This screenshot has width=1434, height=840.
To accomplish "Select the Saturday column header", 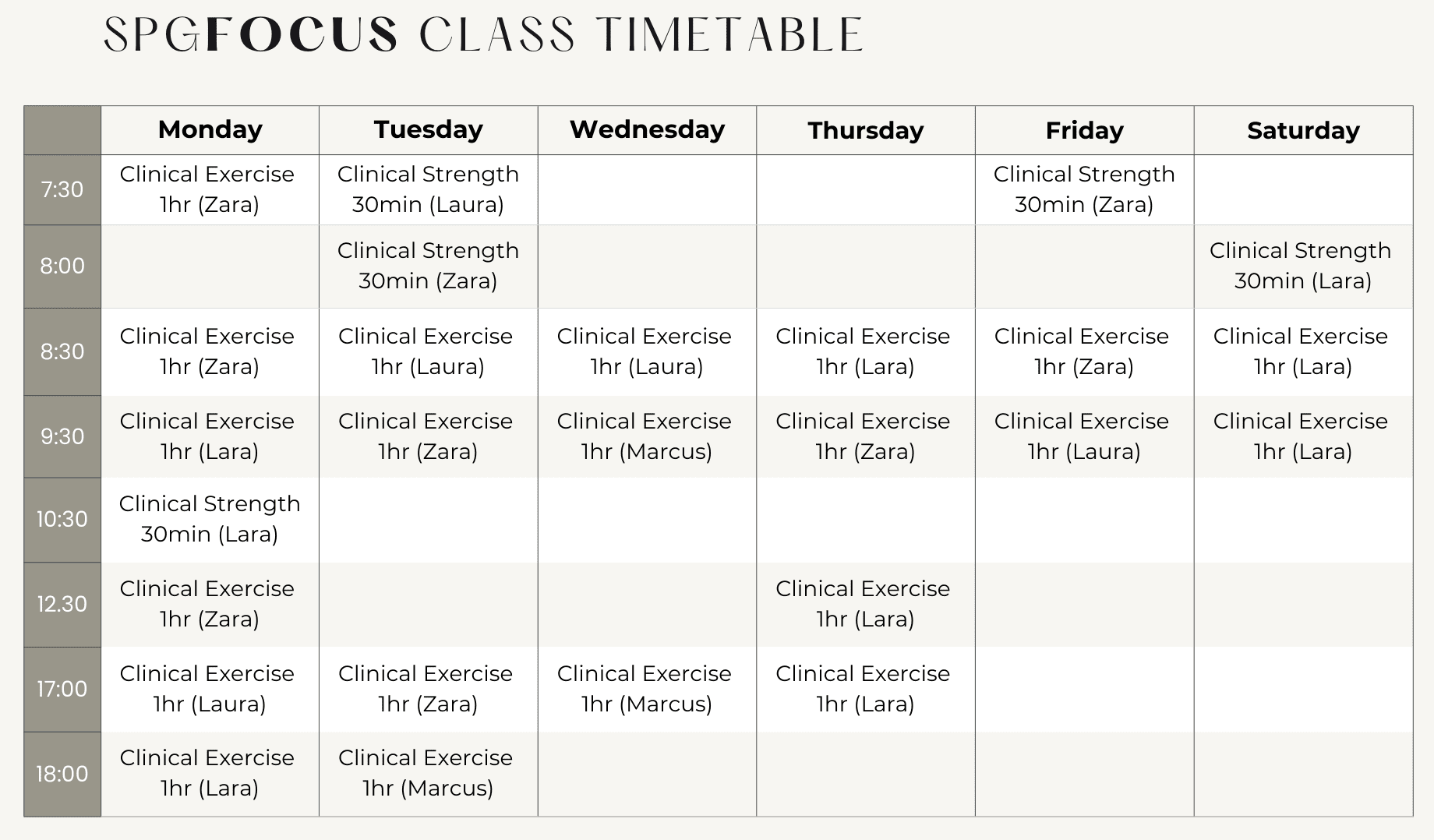I will (1303, 130).
